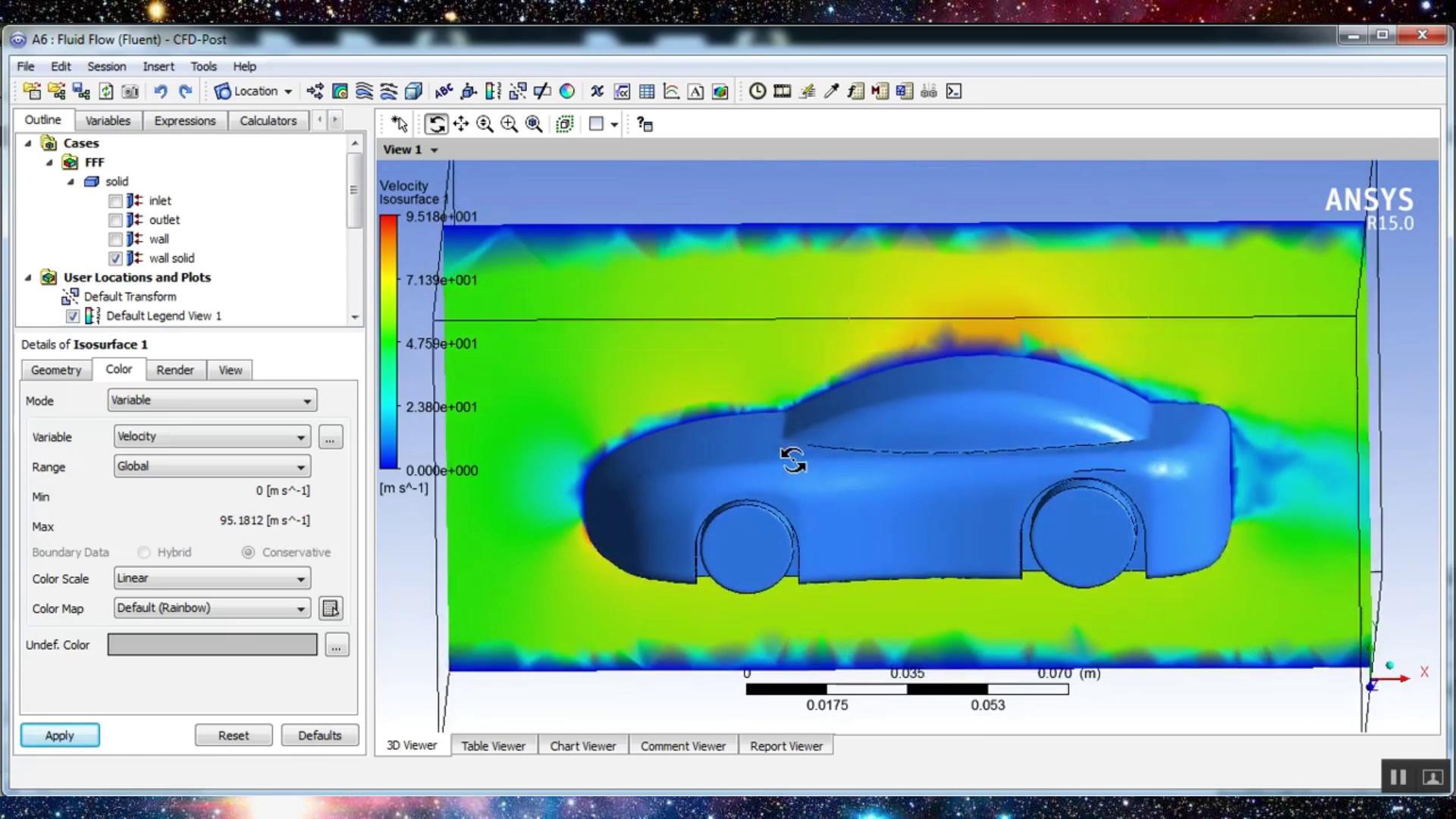The image size is (1456, 819).
Task: Uncheck the wall solid checkbox
Action: tap(115, 259)
